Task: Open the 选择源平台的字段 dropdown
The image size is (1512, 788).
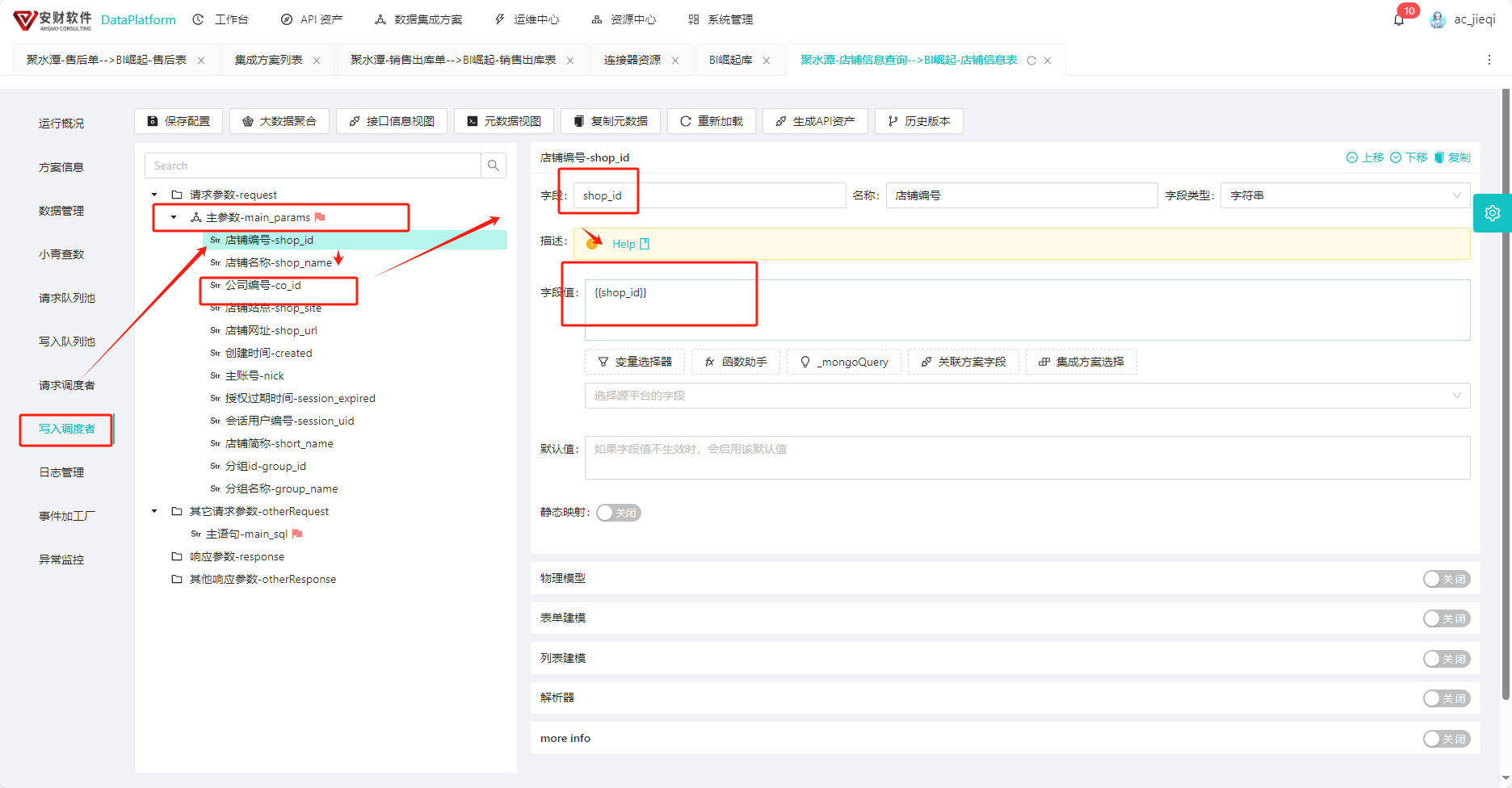Action: point(1027,396)
